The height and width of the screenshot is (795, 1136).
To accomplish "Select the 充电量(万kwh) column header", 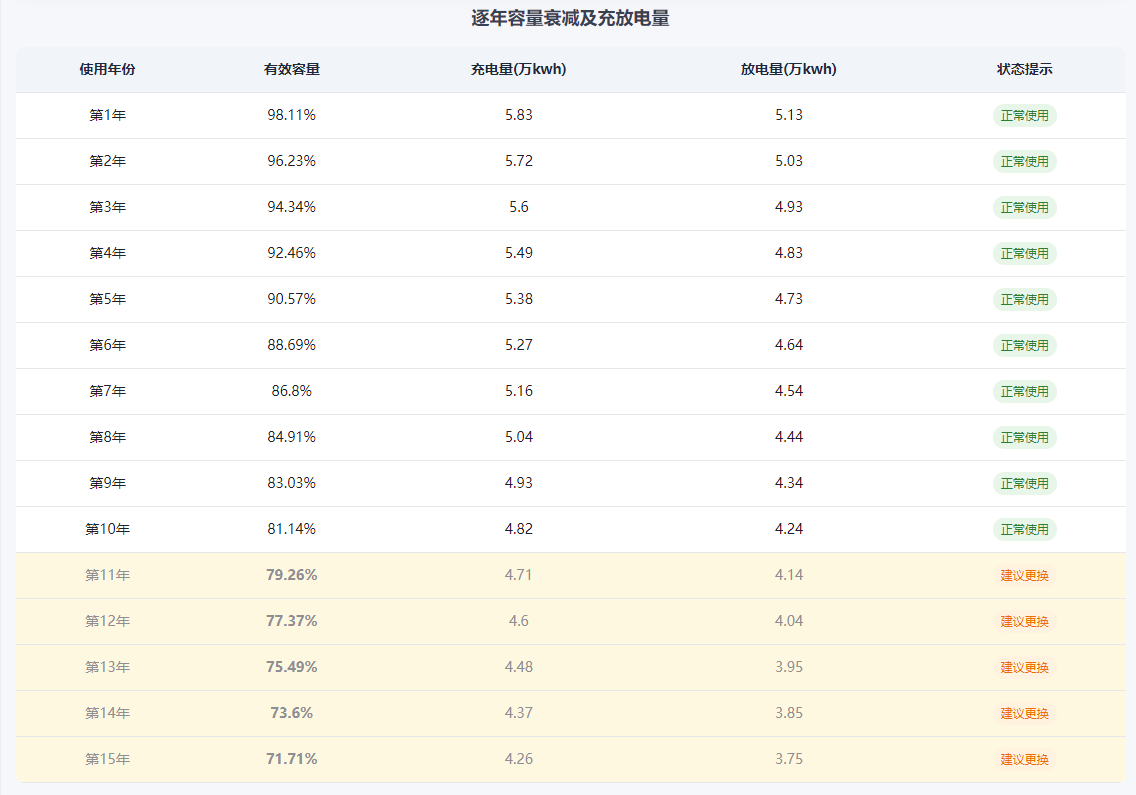I will coord(518,70).
